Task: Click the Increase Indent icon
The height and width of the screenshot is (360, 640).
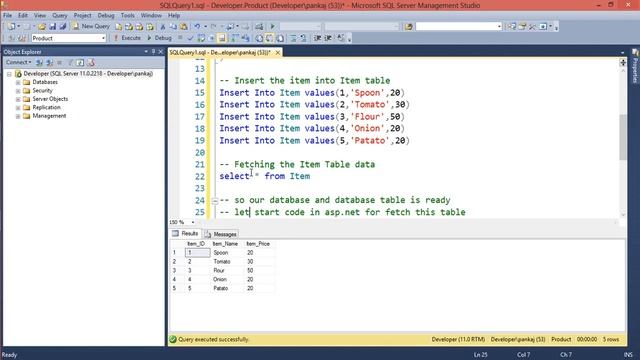Action: tap(328, 38)
